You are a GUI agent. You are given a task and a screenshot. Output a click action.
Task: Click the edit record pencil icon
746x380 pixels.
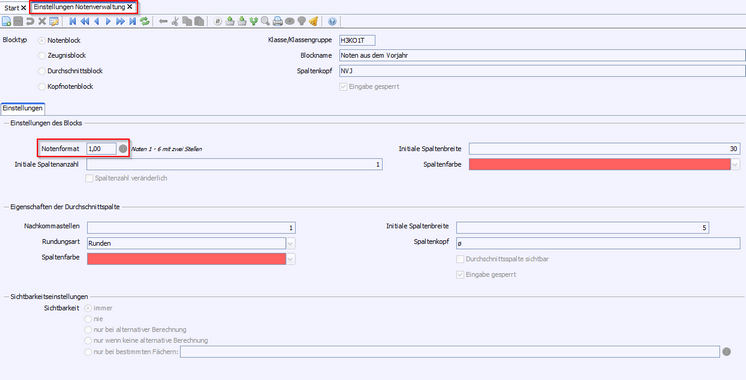[54, 21]
